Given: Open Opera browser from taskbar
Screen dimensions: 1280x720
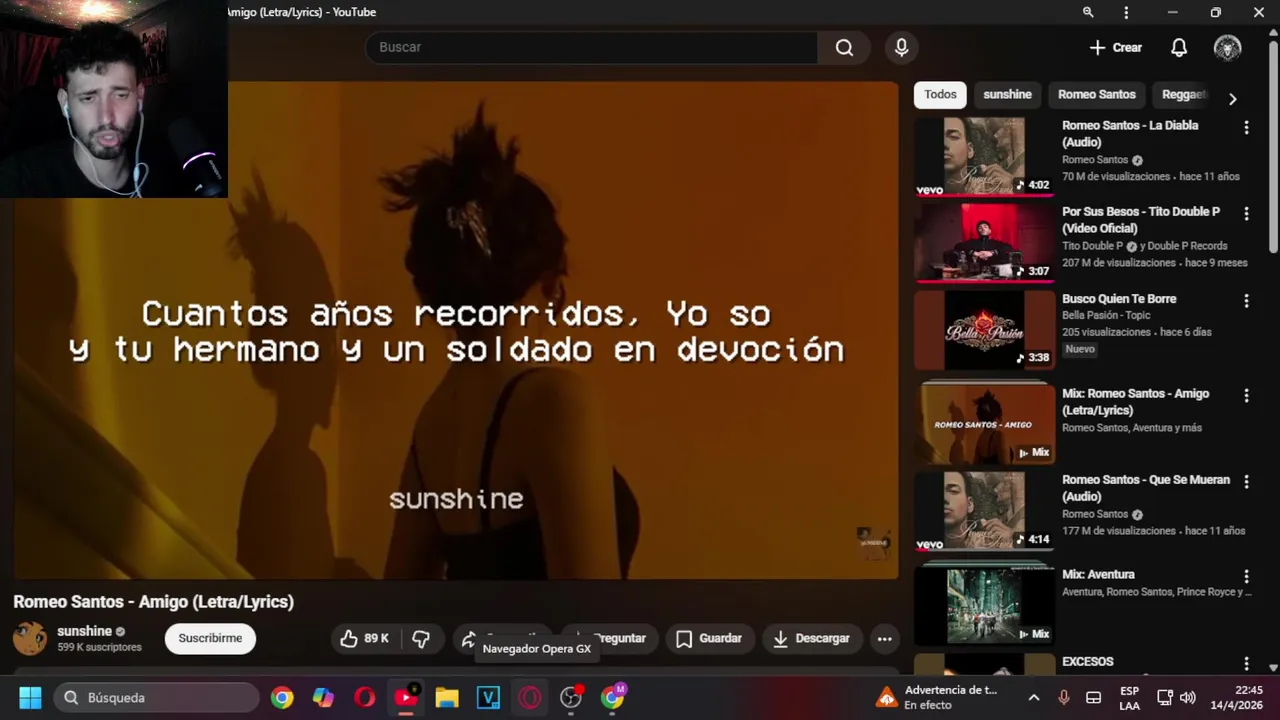Looking at the screenshot, I should pyautogui.click(x=364, y=697).
